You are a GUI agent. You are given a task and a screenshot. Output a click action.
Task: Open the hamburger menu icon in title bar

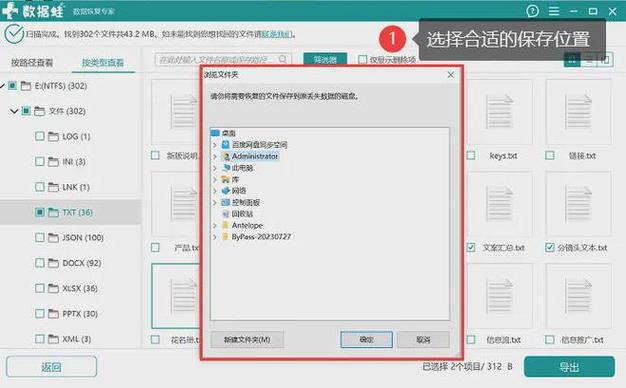[554, 11]
